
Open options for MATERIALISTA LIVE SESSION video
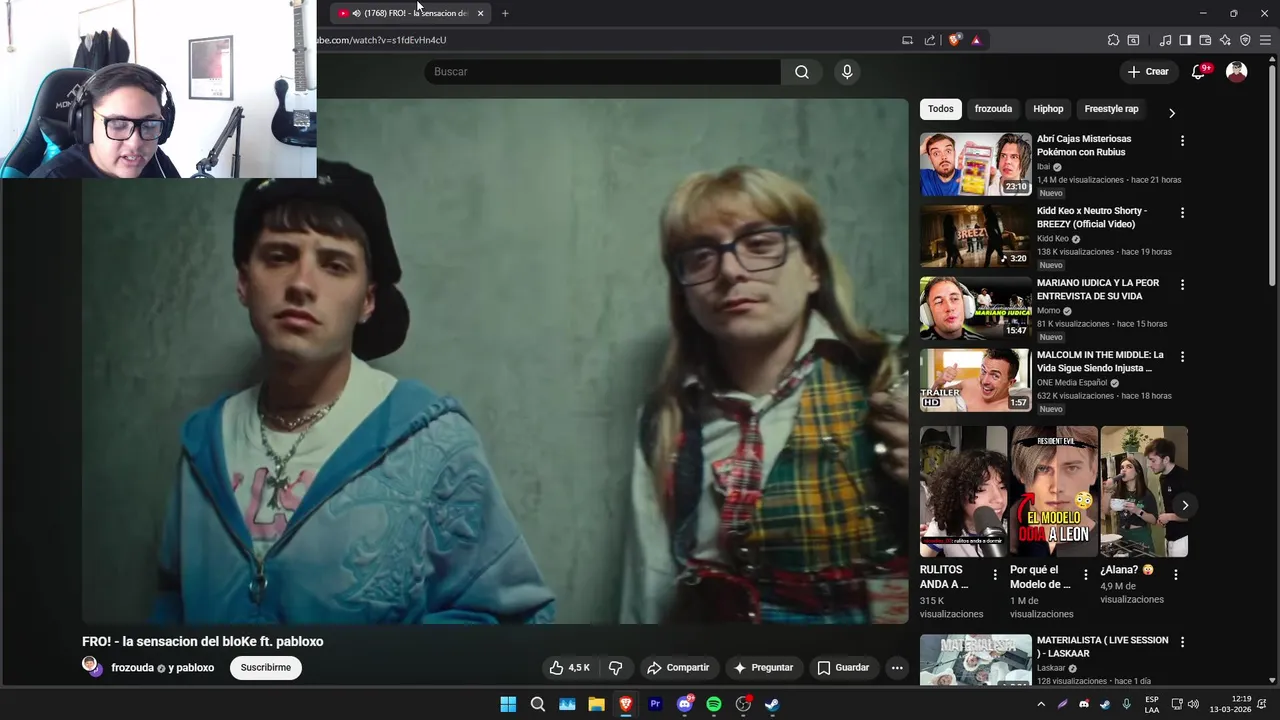click(x=1182, y=642)
